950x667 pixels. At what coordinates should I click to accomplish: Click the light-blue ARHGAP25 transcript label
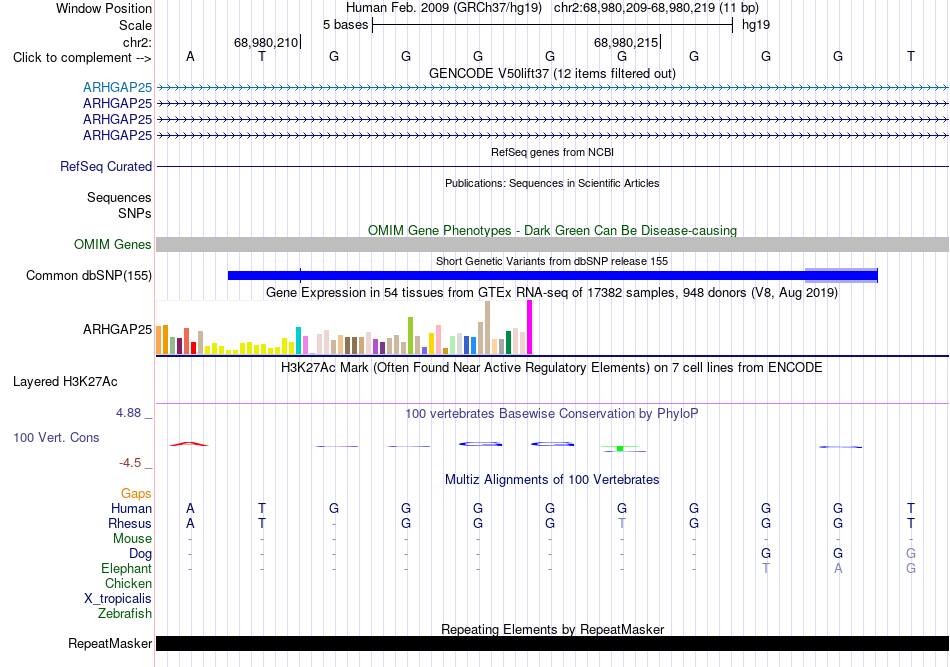[118, 87]
